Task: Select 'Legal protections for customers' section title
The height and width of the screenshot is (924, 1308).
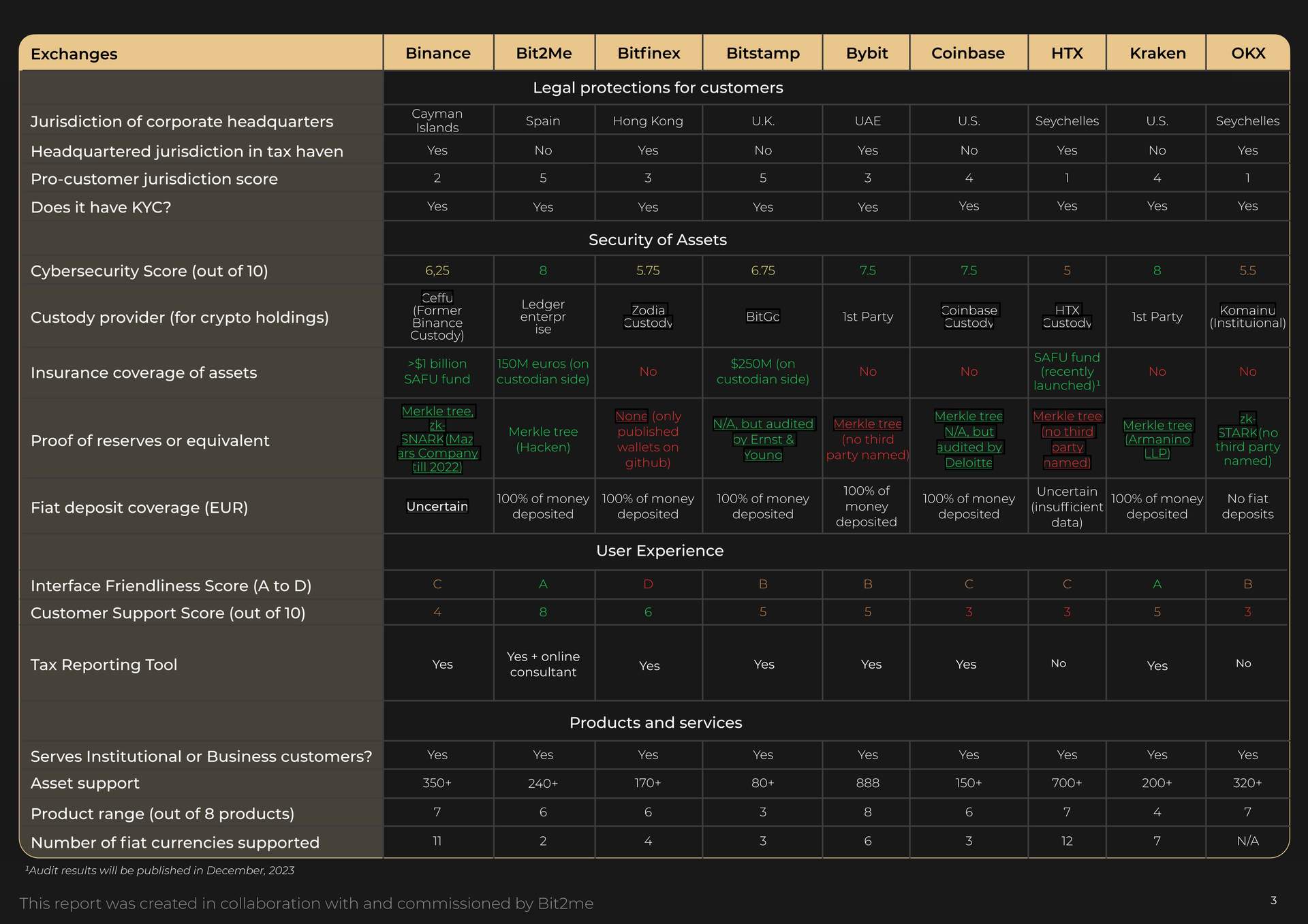Action: (x=658, y=88)
